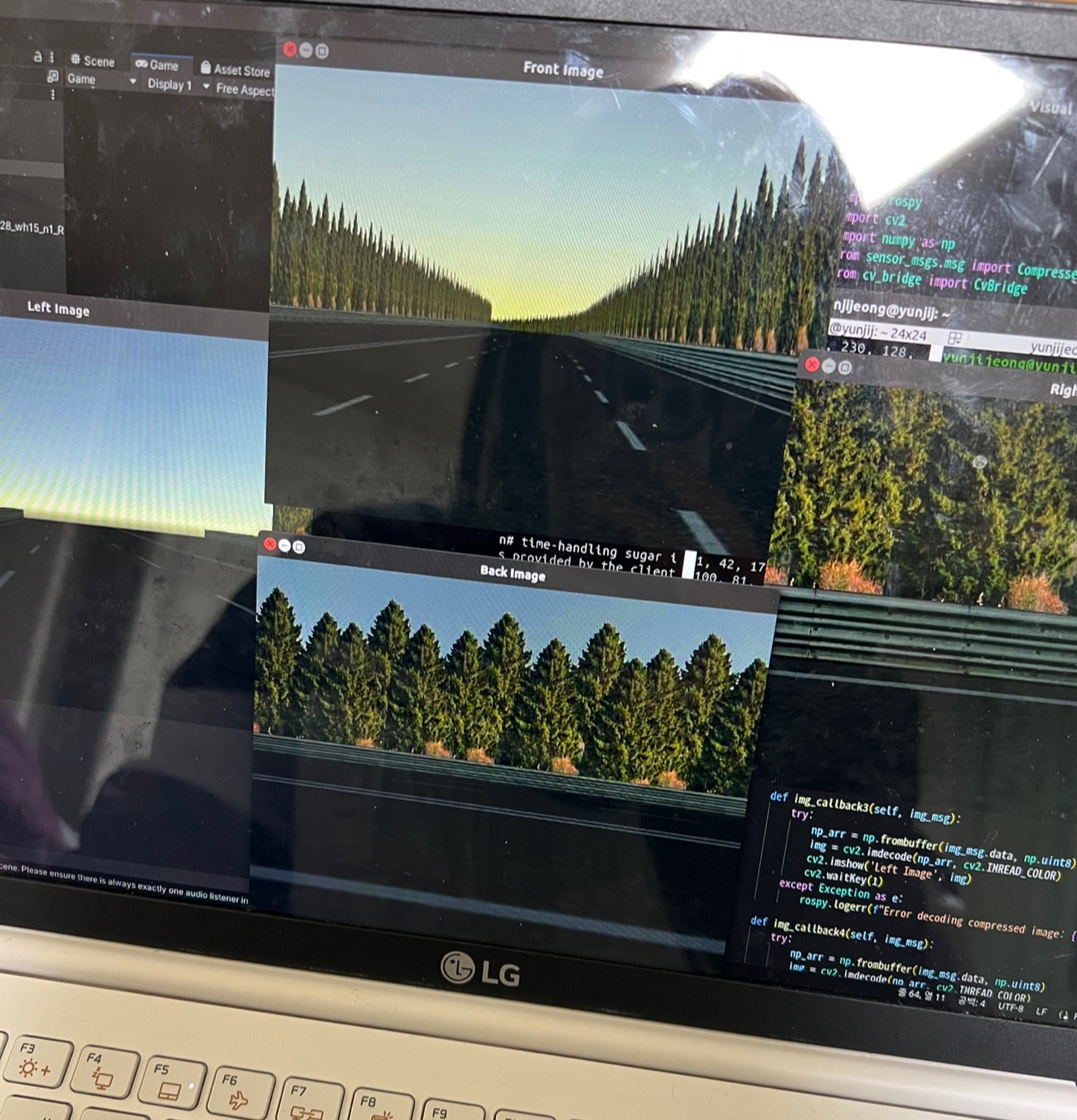Minimize the Right Image window
Viewport: 1077px width, 1120px height.
click(828, 366)
